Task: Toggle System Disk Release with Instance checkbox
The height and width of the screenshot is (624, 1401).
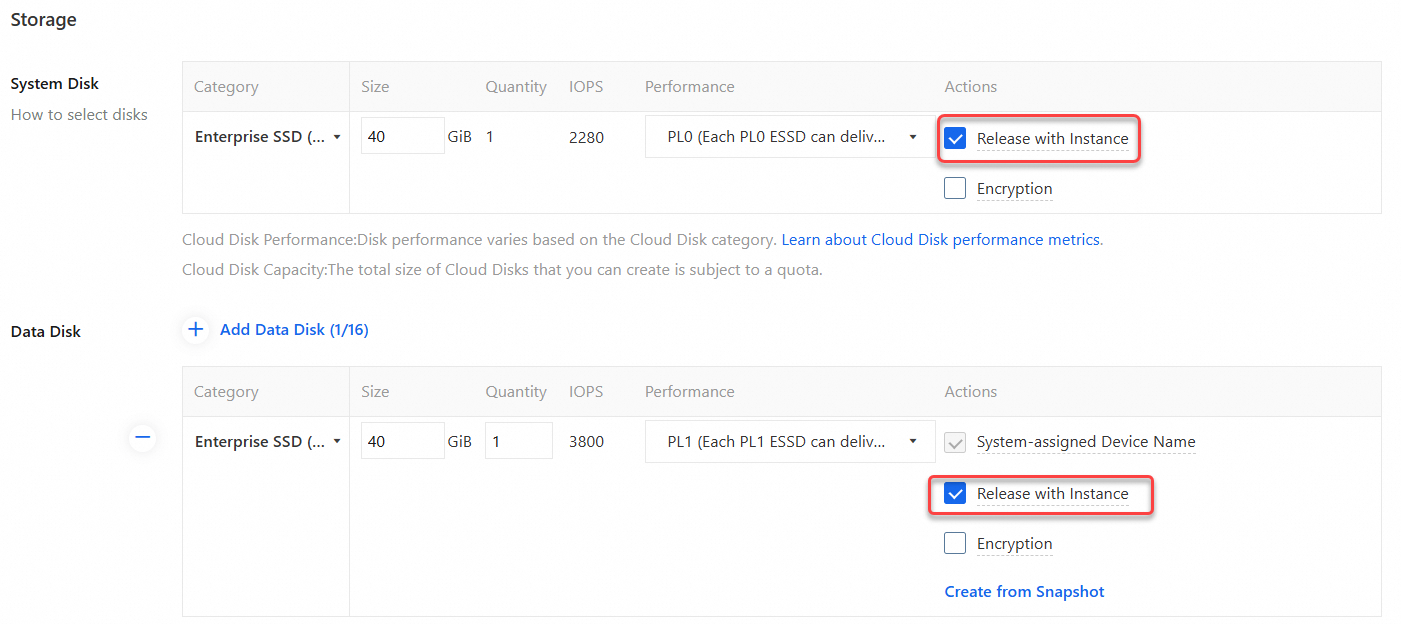Action: pos(955,139)
